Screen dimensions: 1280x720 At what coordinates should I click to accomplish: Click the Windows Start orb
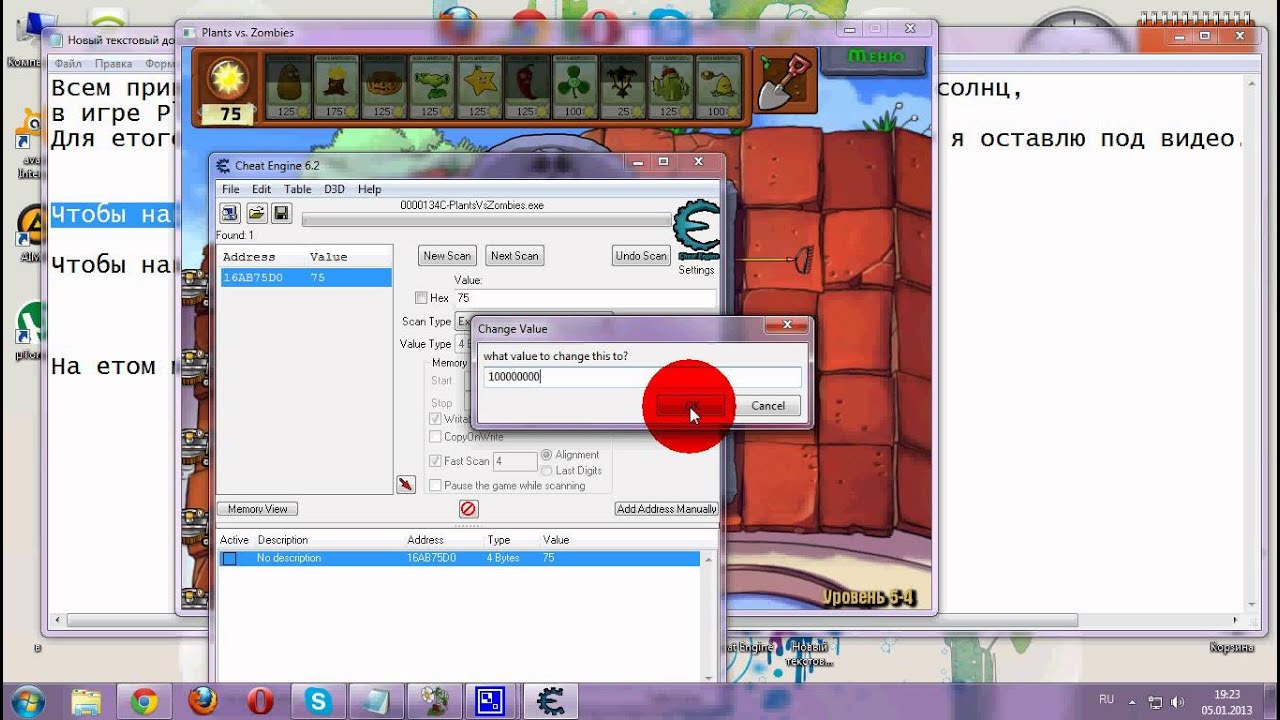tap(27, 701)
